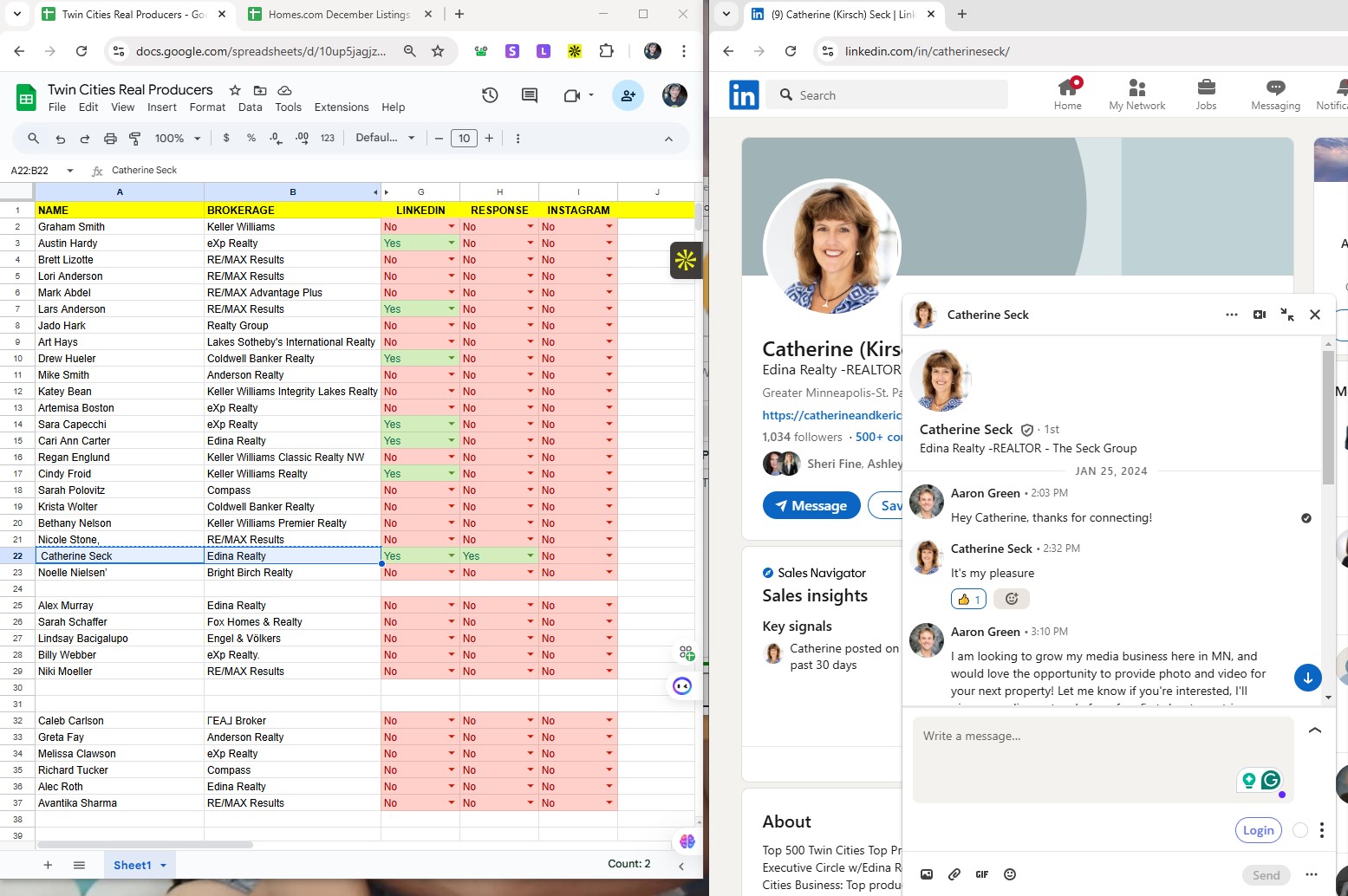Open the Extensions menu
This screenshot has height=896, width=1348.
341,107
